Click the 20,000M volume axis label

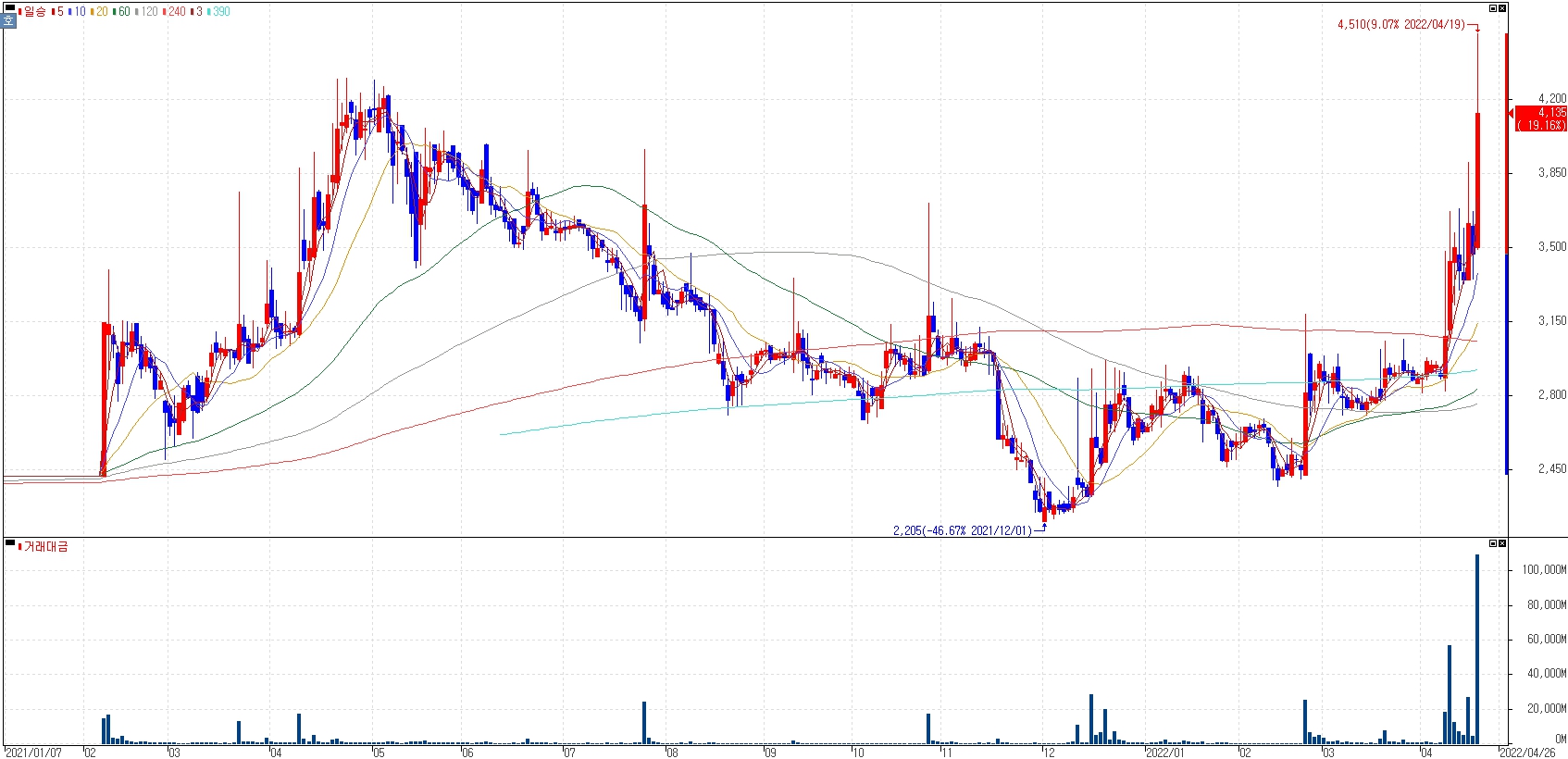click(x=1547, y=708)
